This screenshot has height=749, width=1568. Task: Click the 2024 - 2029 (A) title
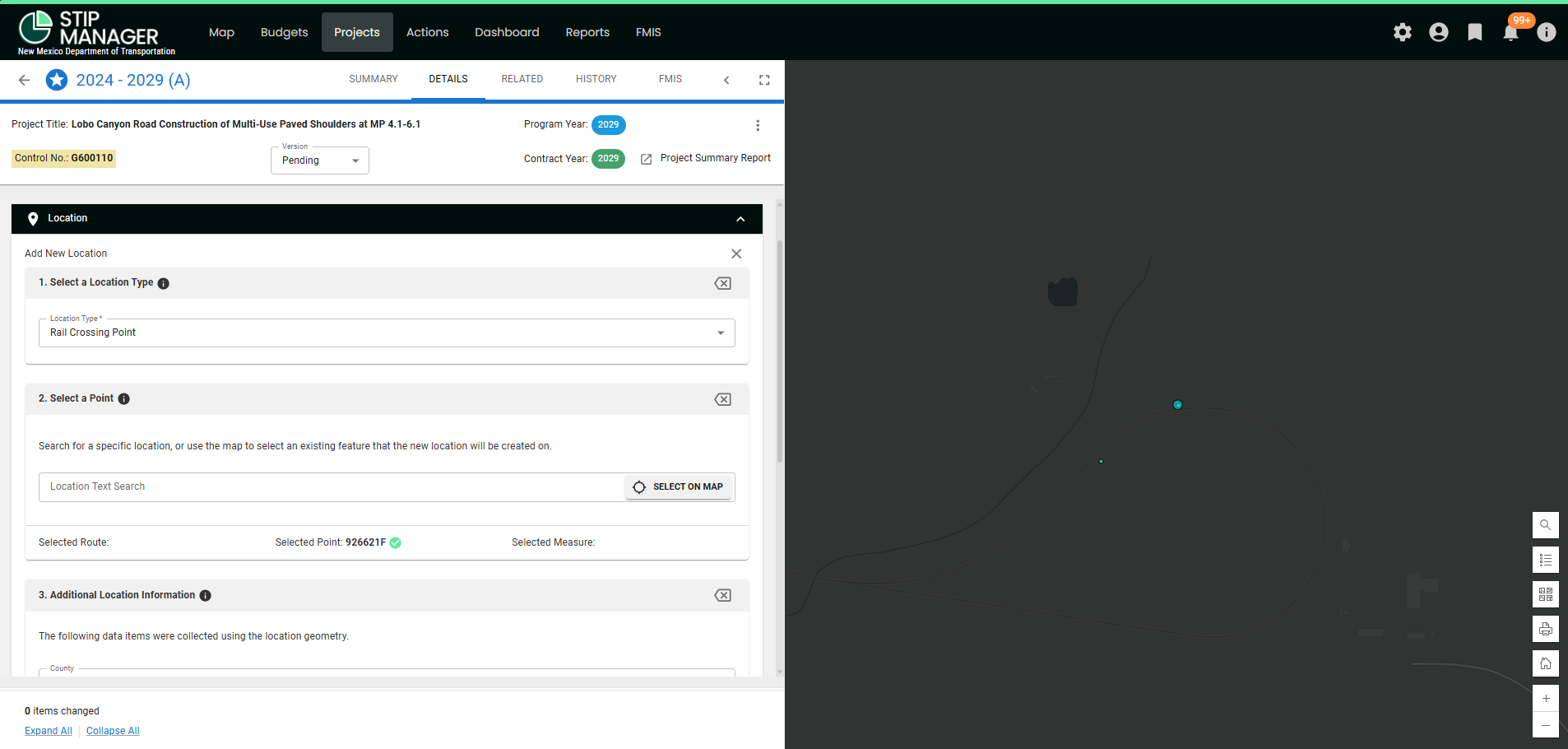(133, 80)
